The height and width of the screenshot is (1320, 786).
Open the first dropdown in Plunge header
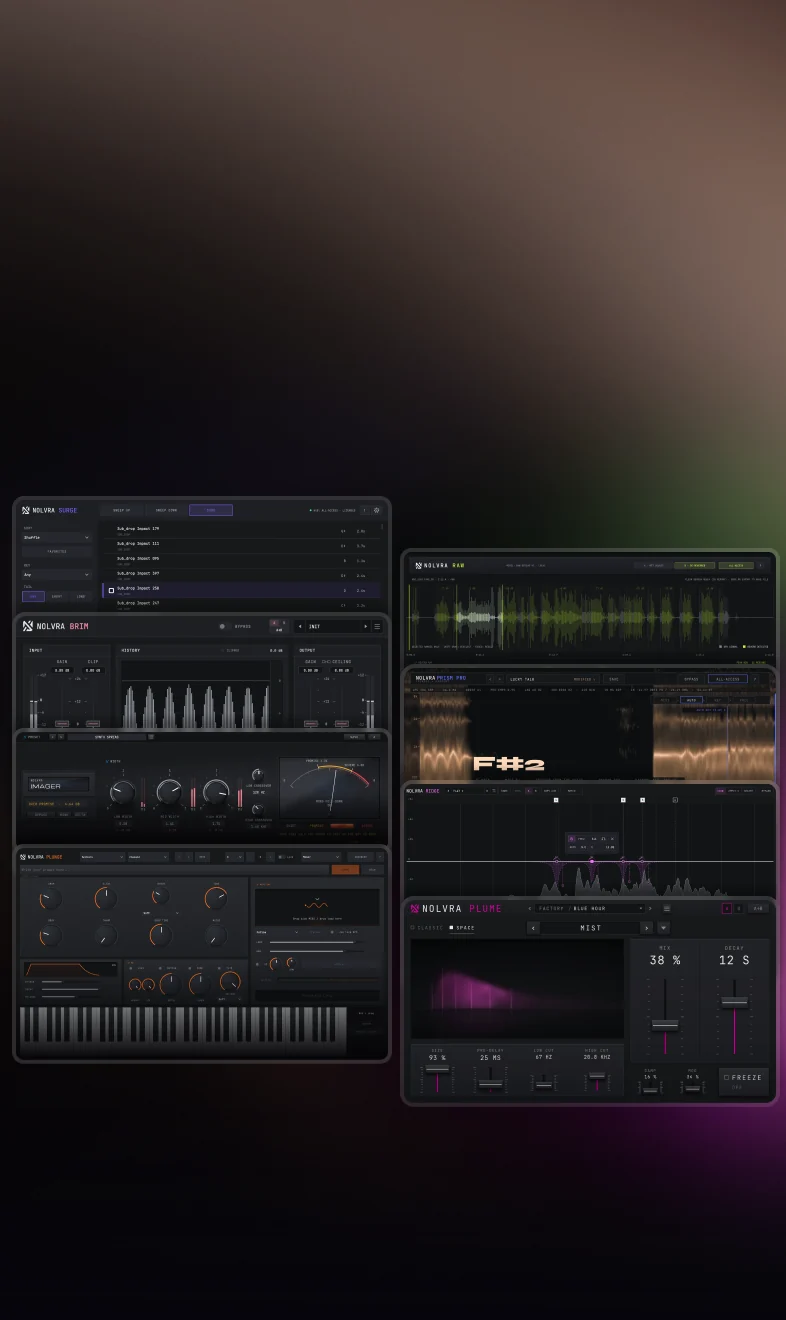pos(103,856)
